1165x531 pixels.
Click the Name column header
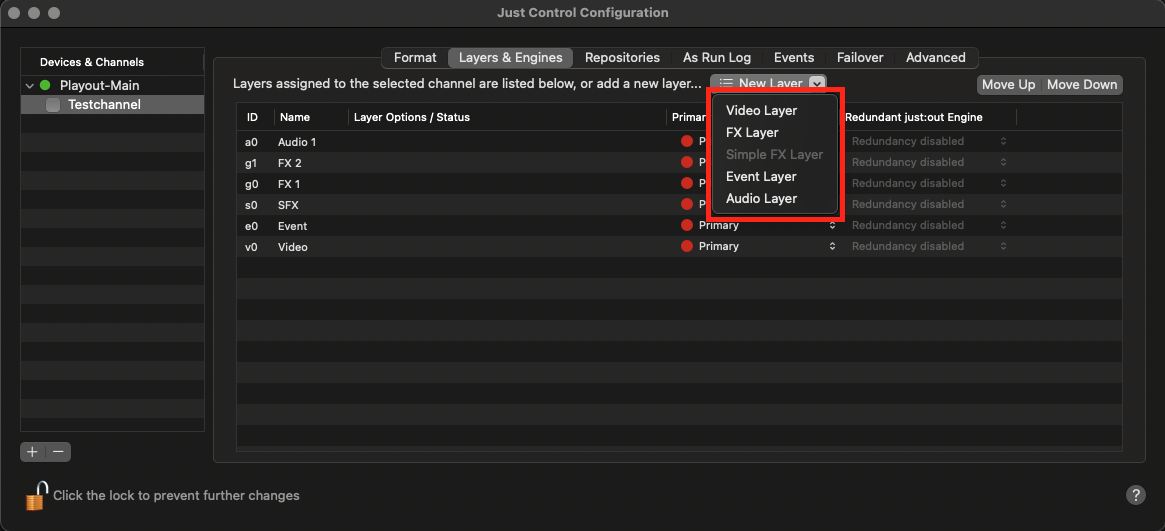[x=311, y=117]
